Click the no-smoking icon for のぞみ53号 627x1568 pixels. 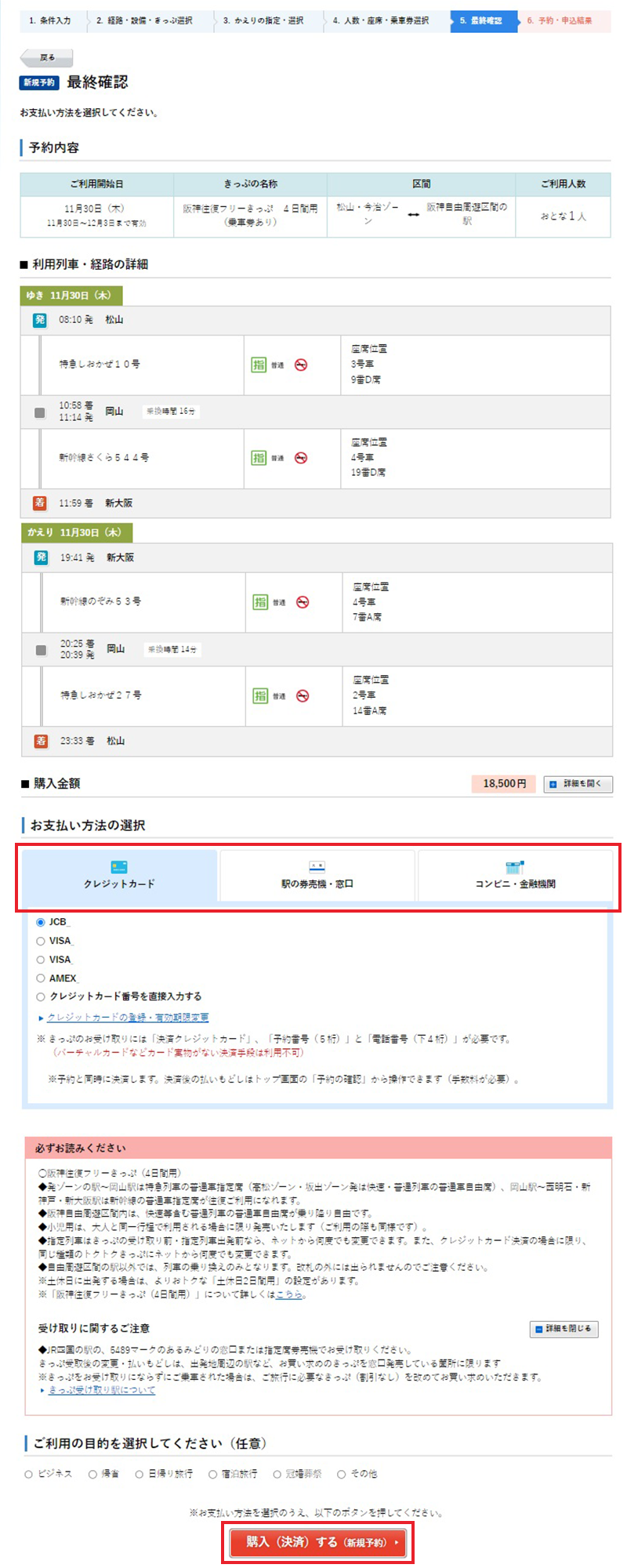(303, 602)
